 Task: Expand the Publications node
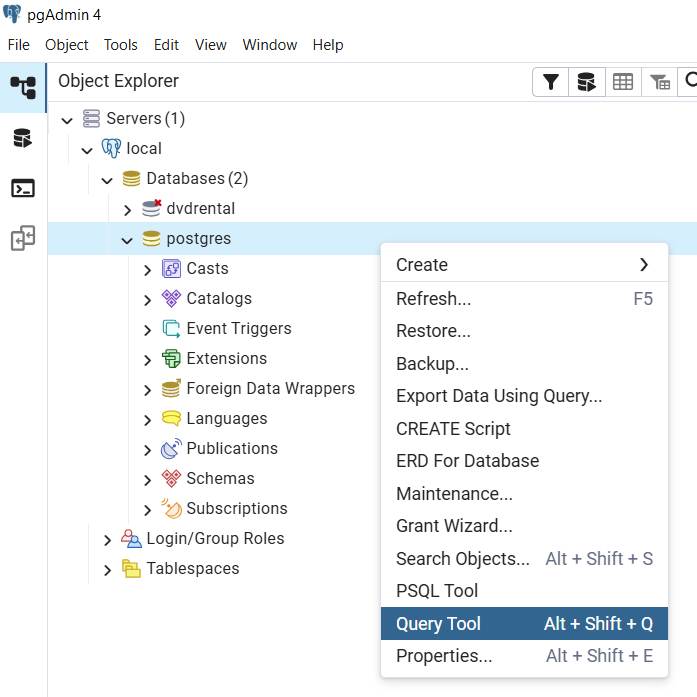pyautogui.click(x=148, y=450)
